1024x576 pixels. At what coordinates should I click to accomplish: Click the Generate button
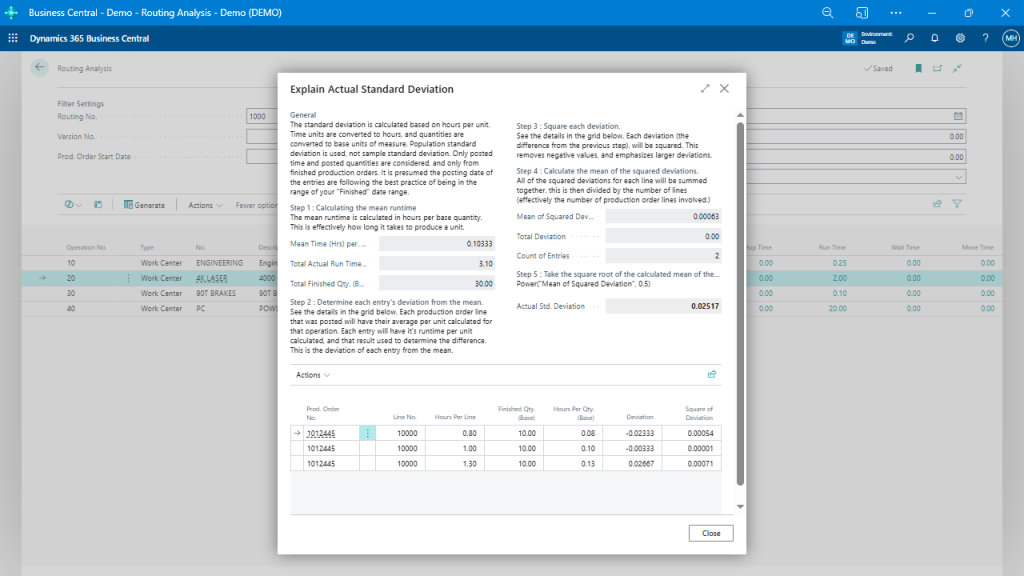[x=145, y=204]
